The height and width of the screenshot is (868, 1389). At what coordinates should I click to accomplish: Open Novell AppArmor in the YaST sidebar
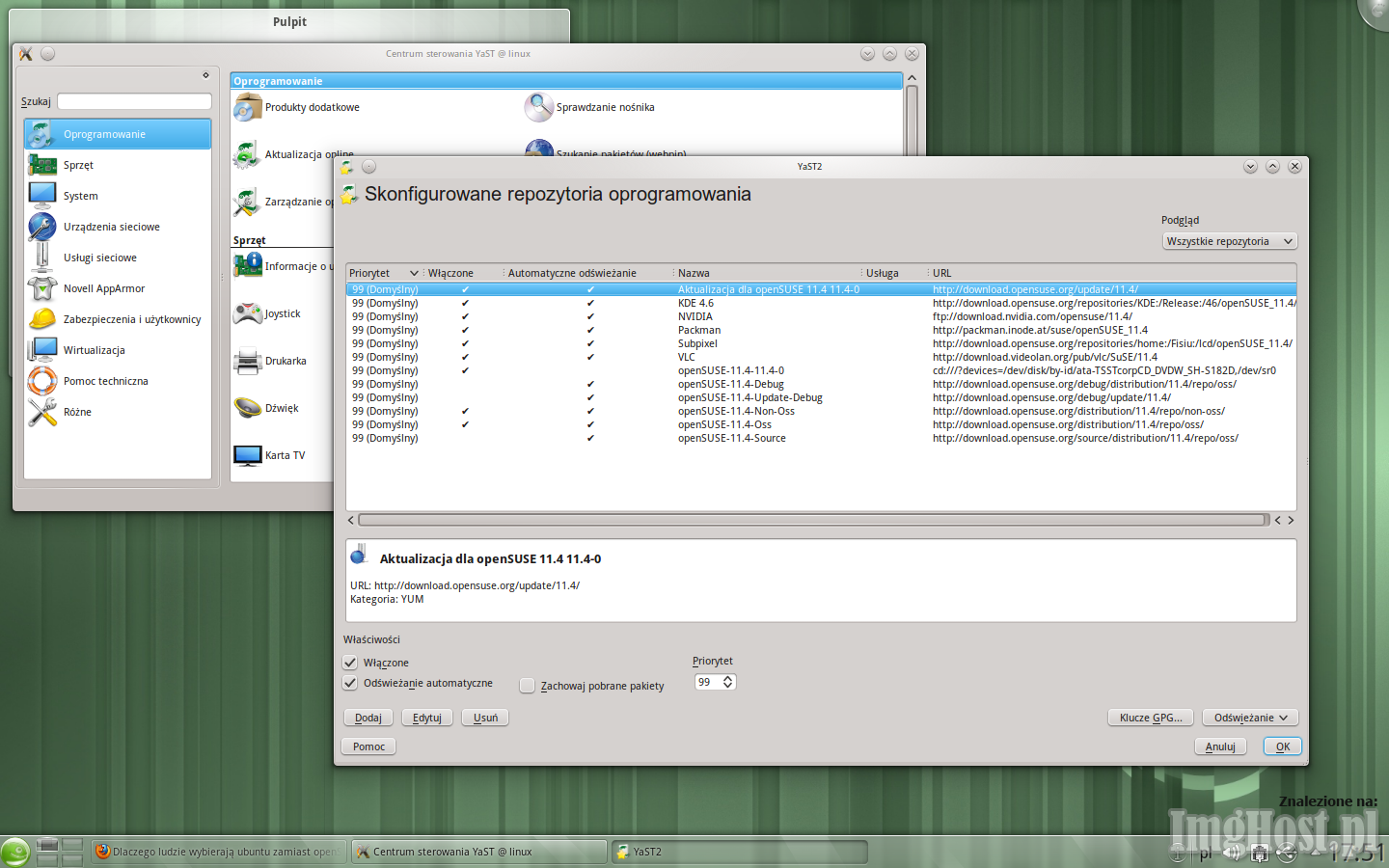pyautogui.click(x=118, y=288)
